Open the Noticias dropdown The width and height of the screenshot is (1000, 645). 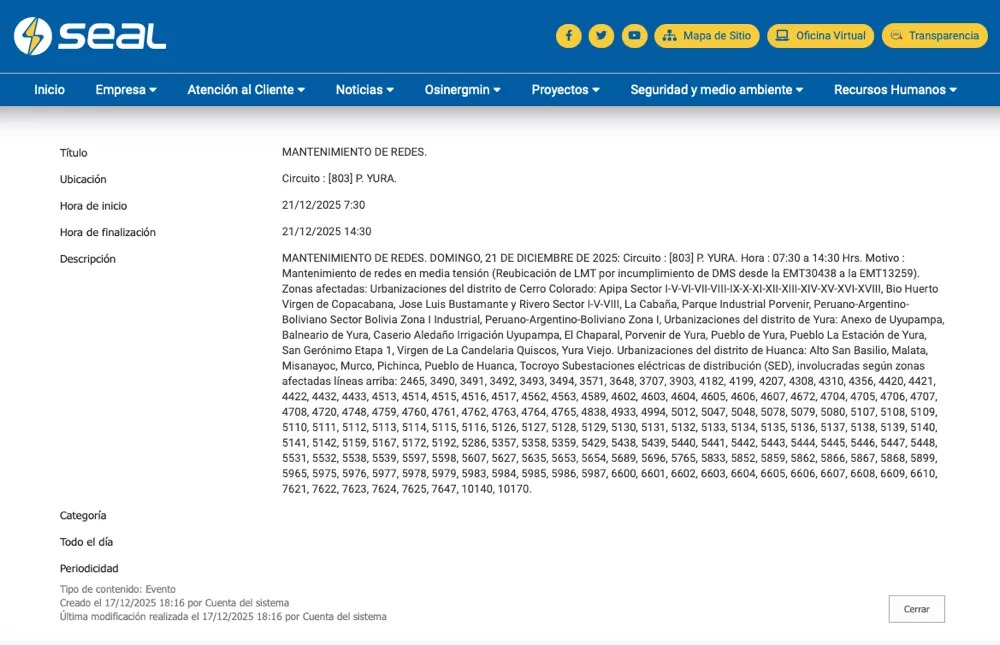click(364, 90)
